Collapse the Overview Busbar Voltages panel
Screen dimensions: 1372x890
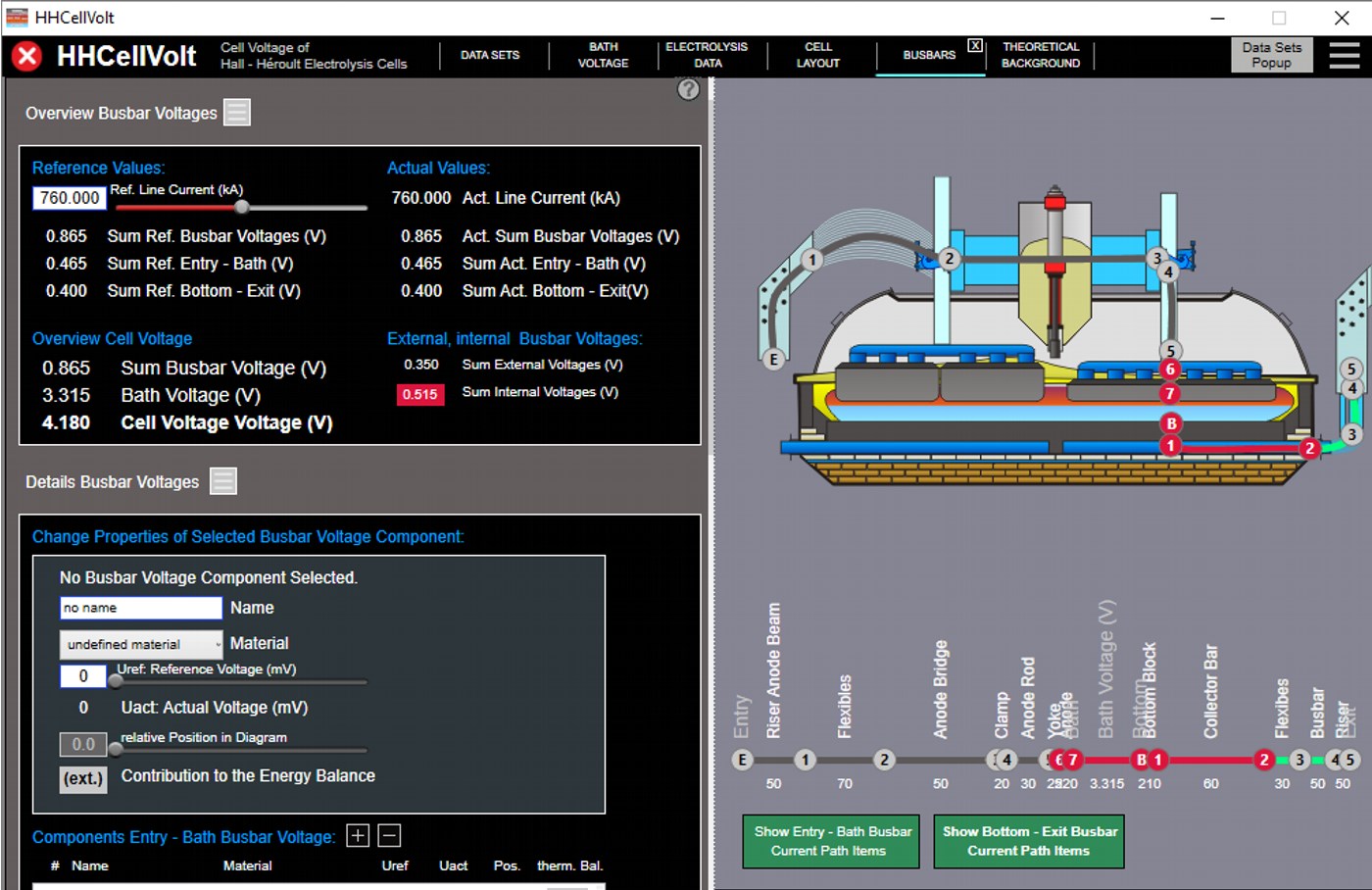point(237,113)
